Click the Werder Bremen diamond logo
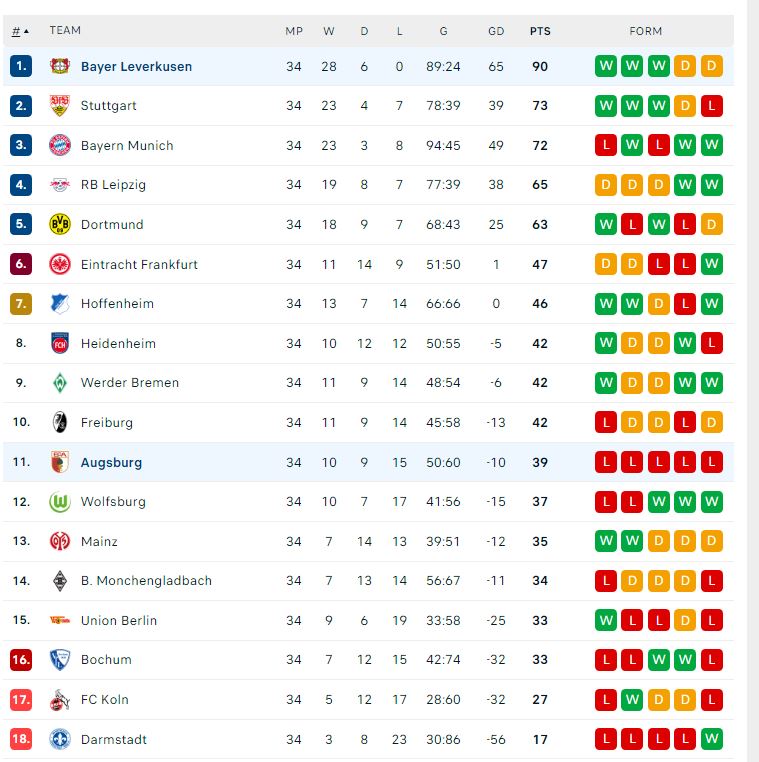 [60, 383]
